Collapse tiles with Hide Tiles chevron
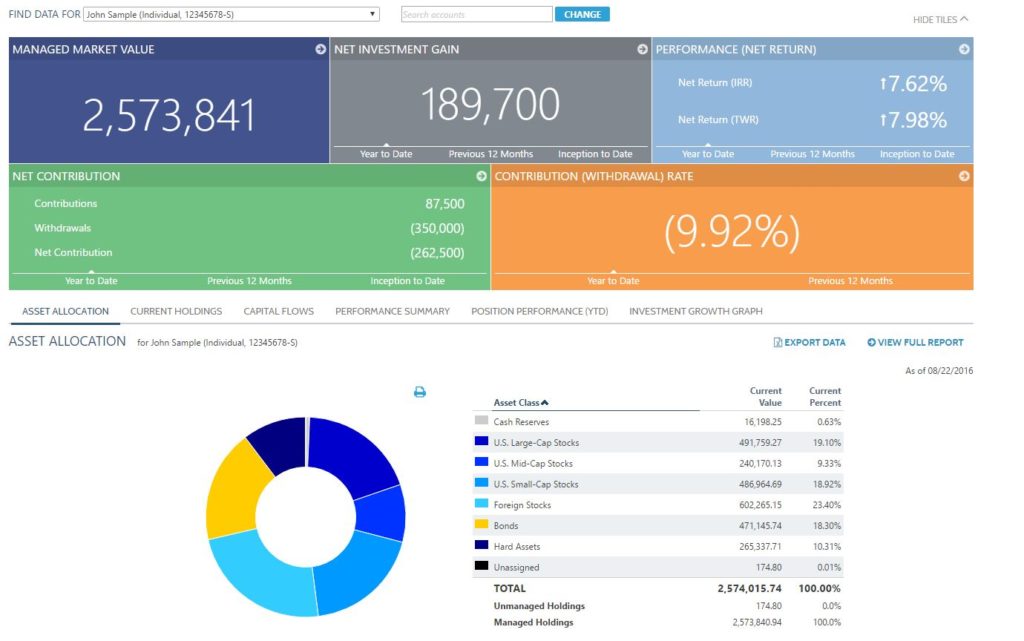This screenshot has height=641, width=1024. pyautogui.click(x=965, y=19)
